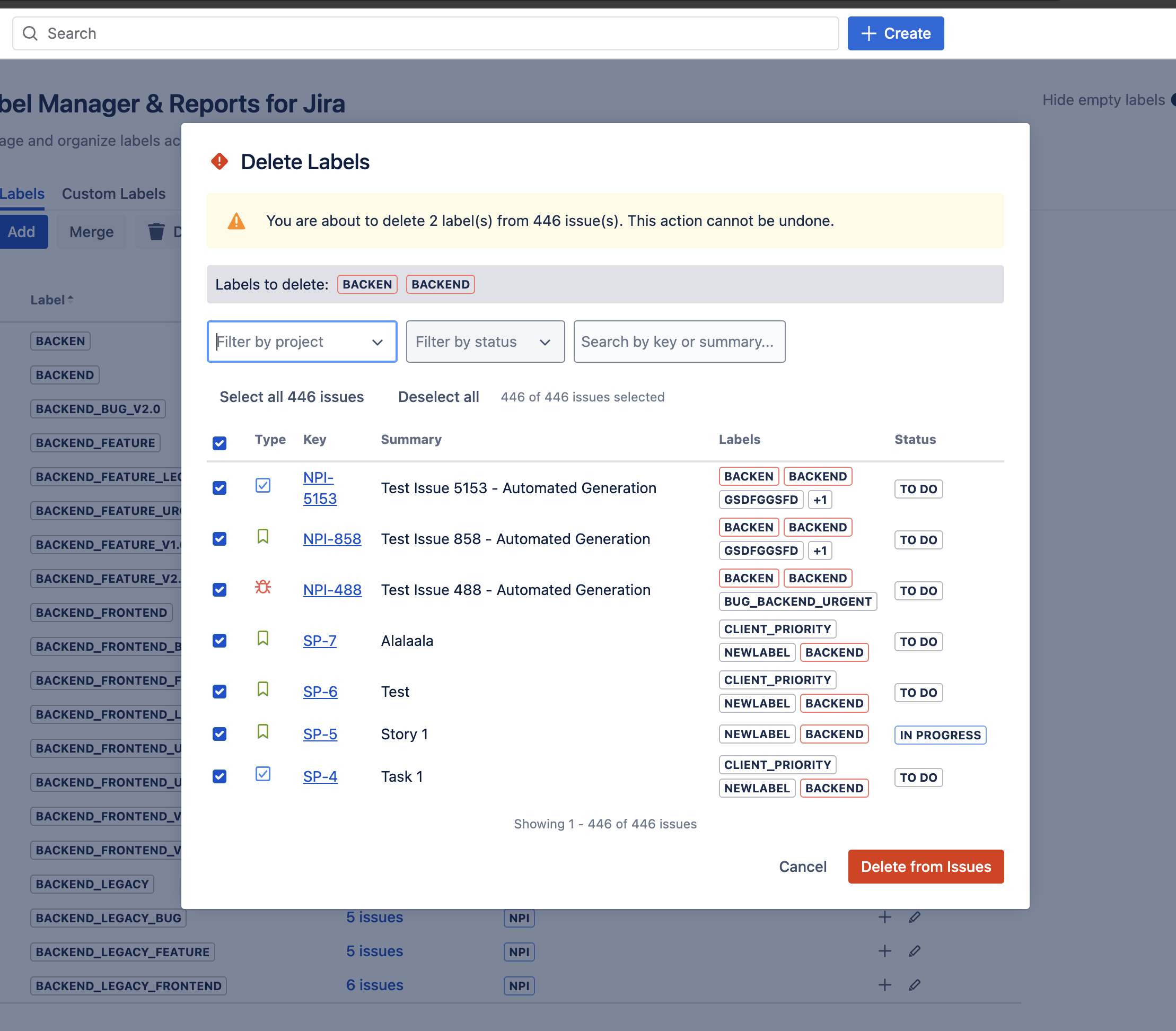Click the story bookmark icon for SP-5

pos(263,732)
